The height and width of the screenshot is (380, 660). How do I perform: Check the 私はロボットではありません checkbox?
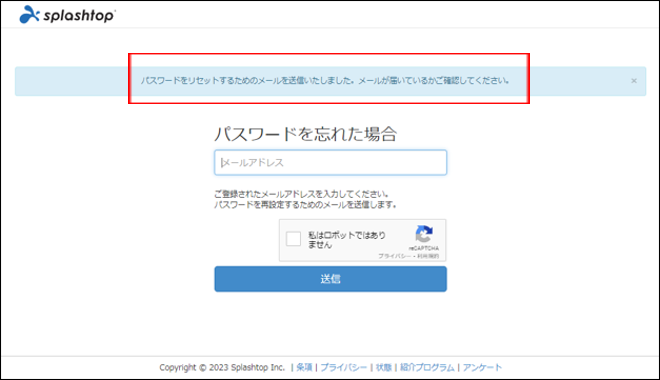click(x=293, y=239)
